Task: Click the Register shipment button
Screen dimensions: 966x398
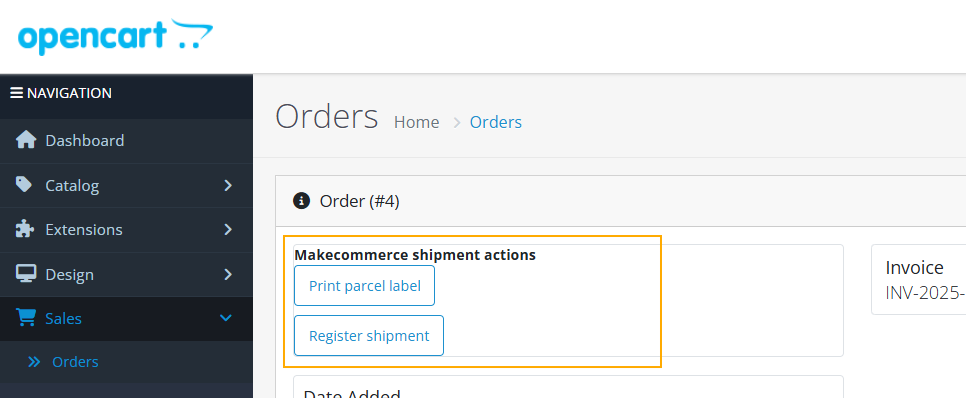Action: (x=369, y=336)
